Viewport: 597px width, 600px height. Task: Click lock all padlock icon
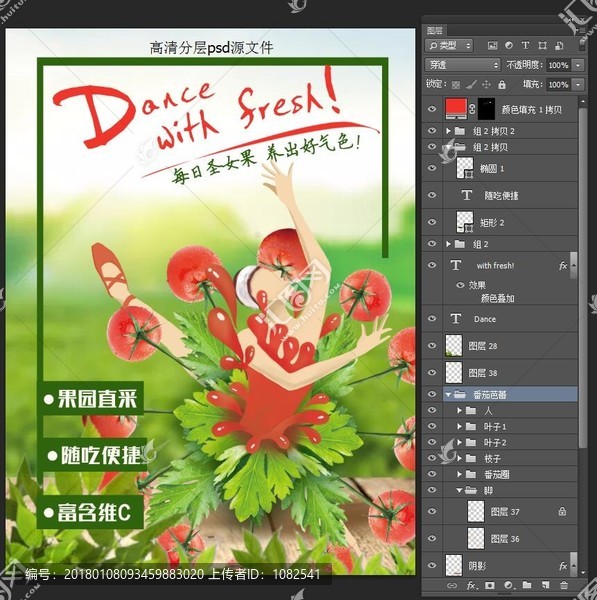[502, 85]
